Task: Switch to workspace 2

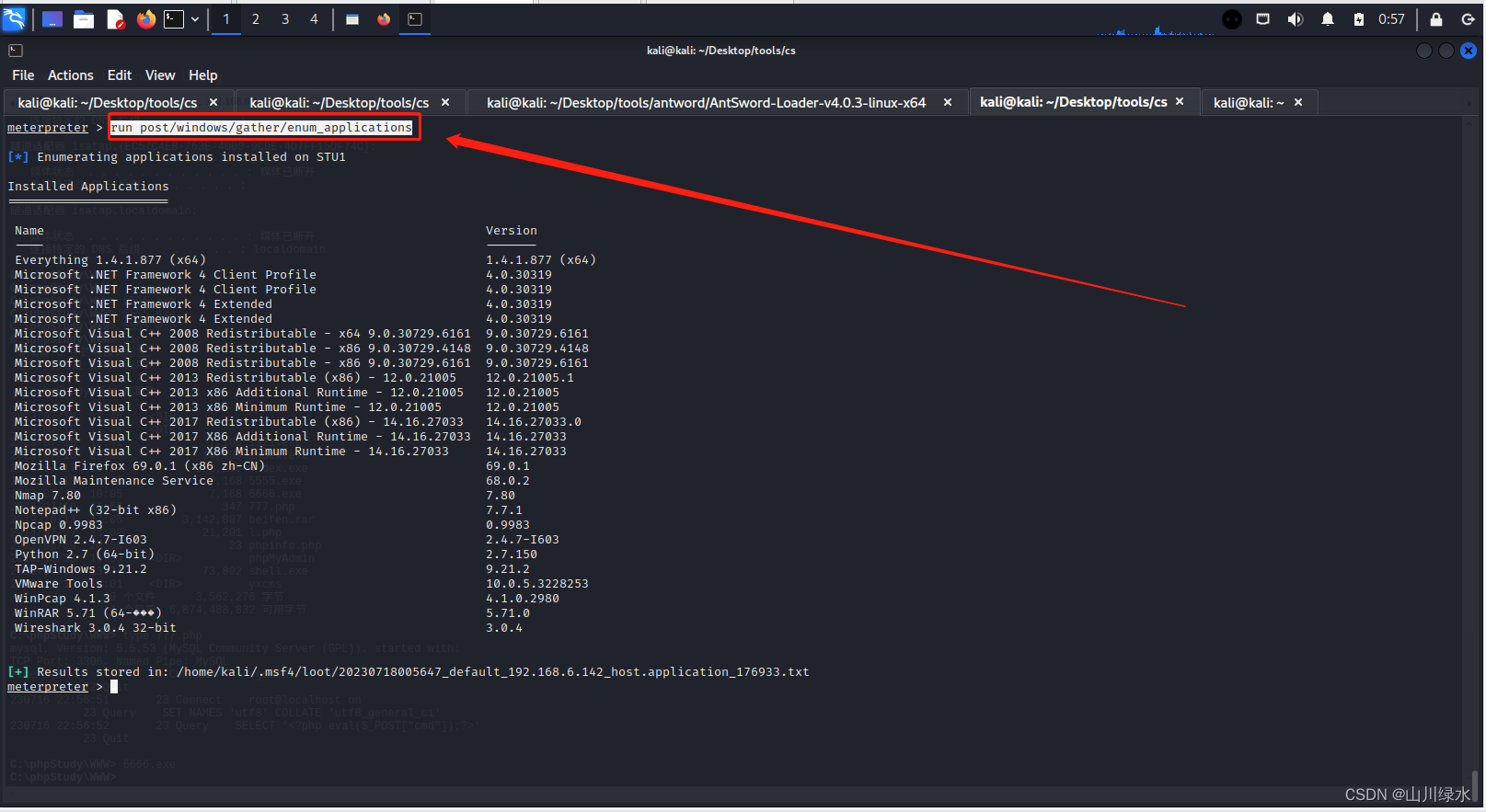Action: tap(256, 19)
